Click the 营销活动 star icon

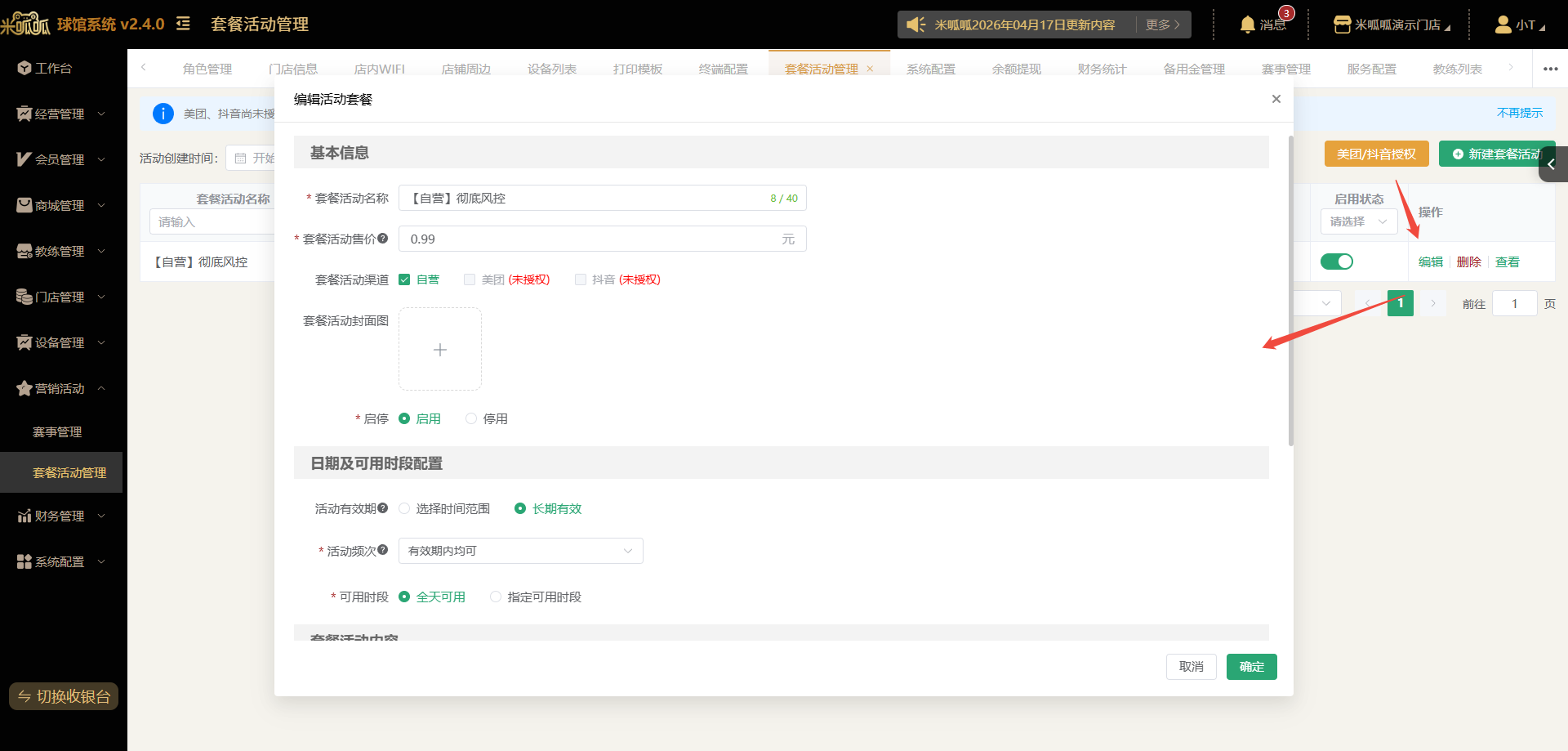(x=24, y=388)
